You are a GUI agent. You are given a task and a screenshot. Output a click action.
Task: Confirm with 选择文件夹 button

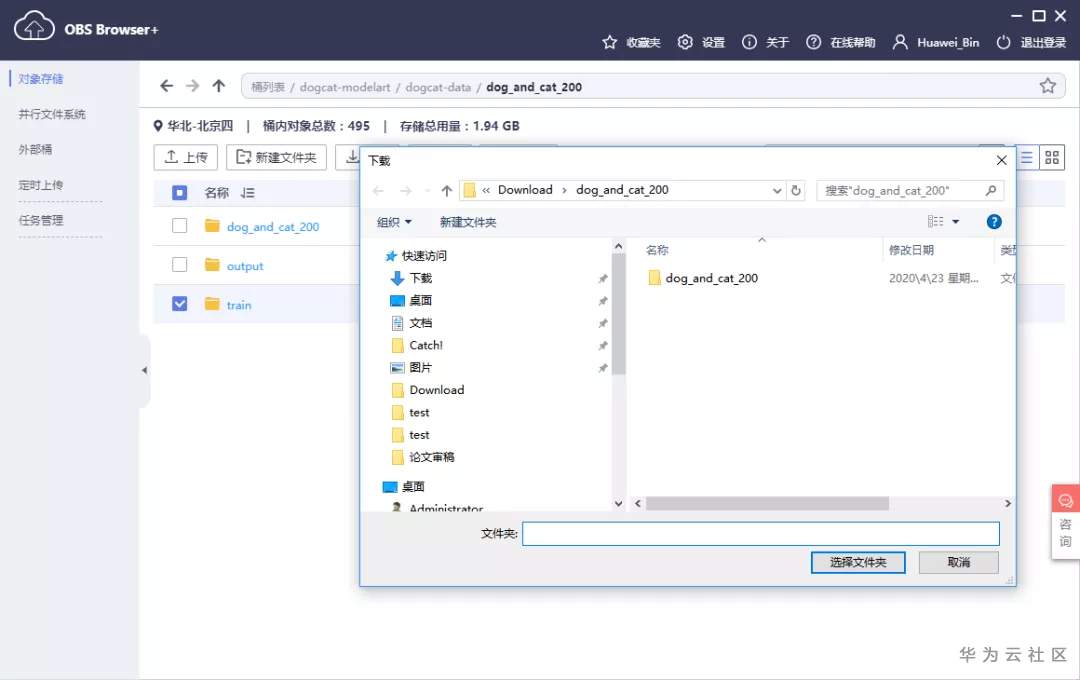858,562
